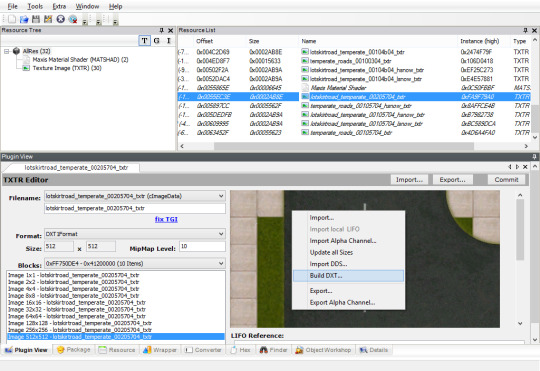
Task: Pin the Resource Tree panel
Action: (x=162, y=30)
